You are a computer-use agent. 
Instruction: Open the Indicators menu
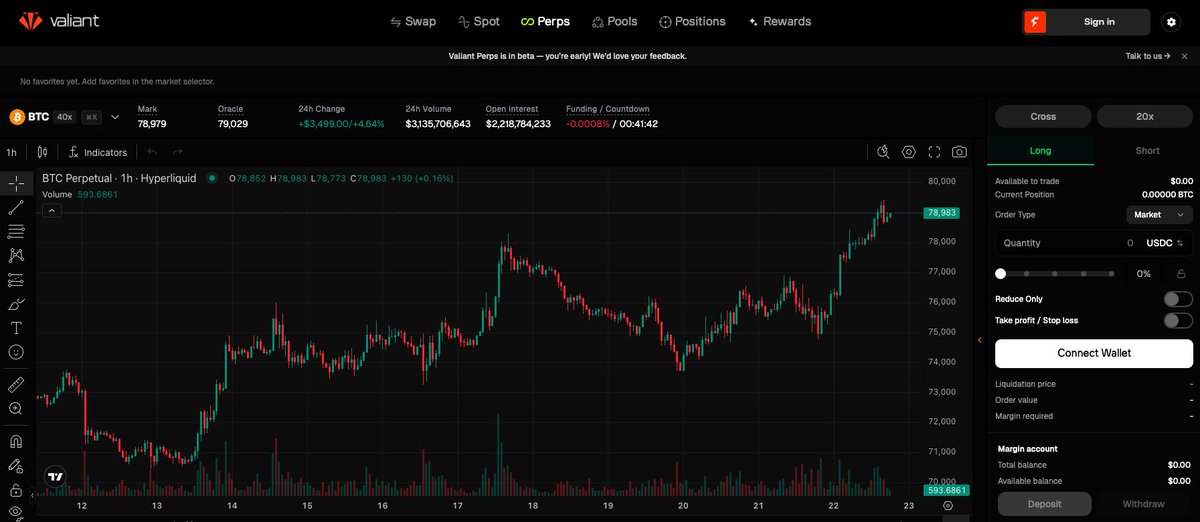coord(98,152)
